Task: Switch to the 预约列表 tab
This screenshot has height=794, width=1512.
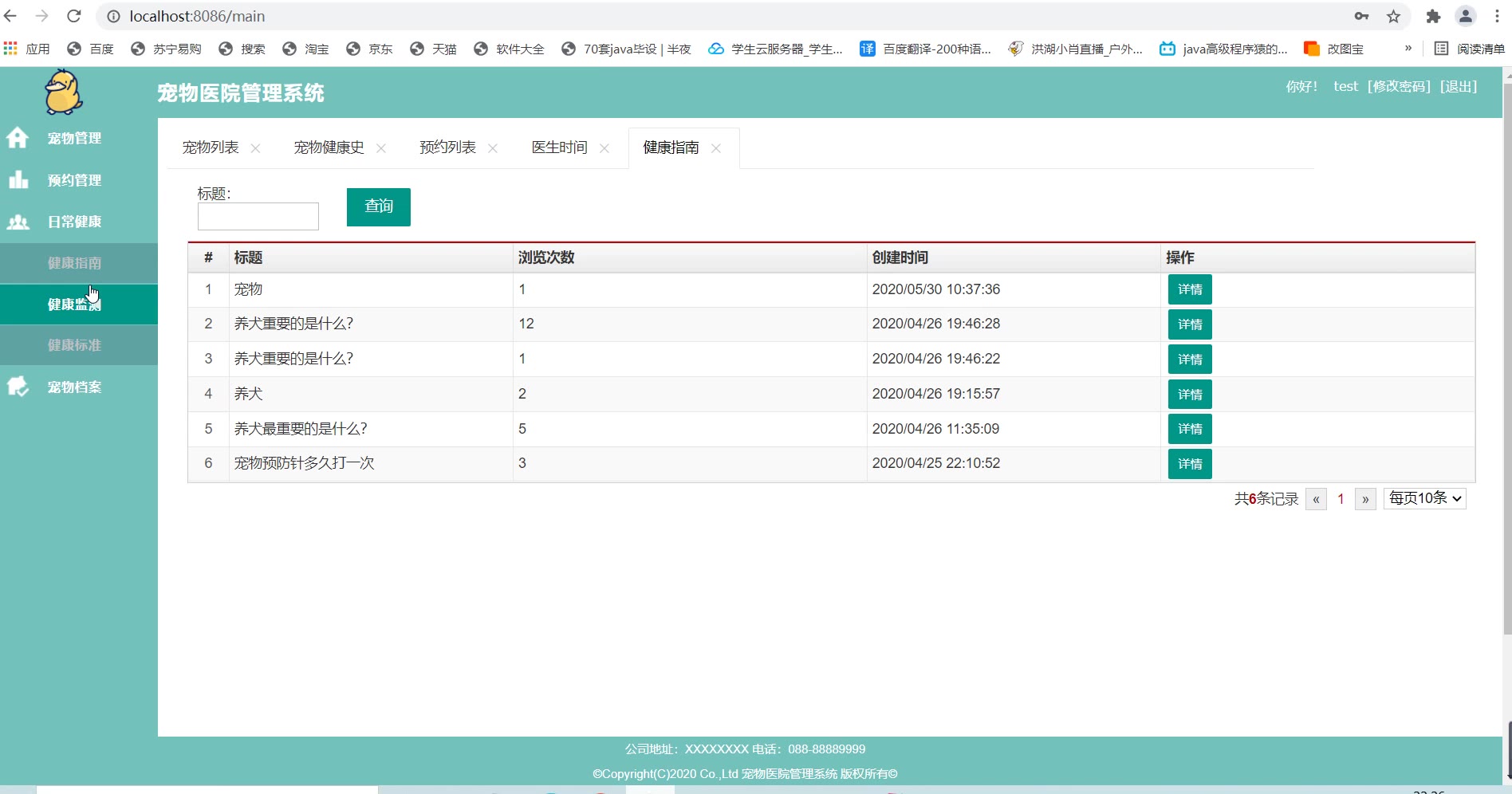Action: coord(447,147)
